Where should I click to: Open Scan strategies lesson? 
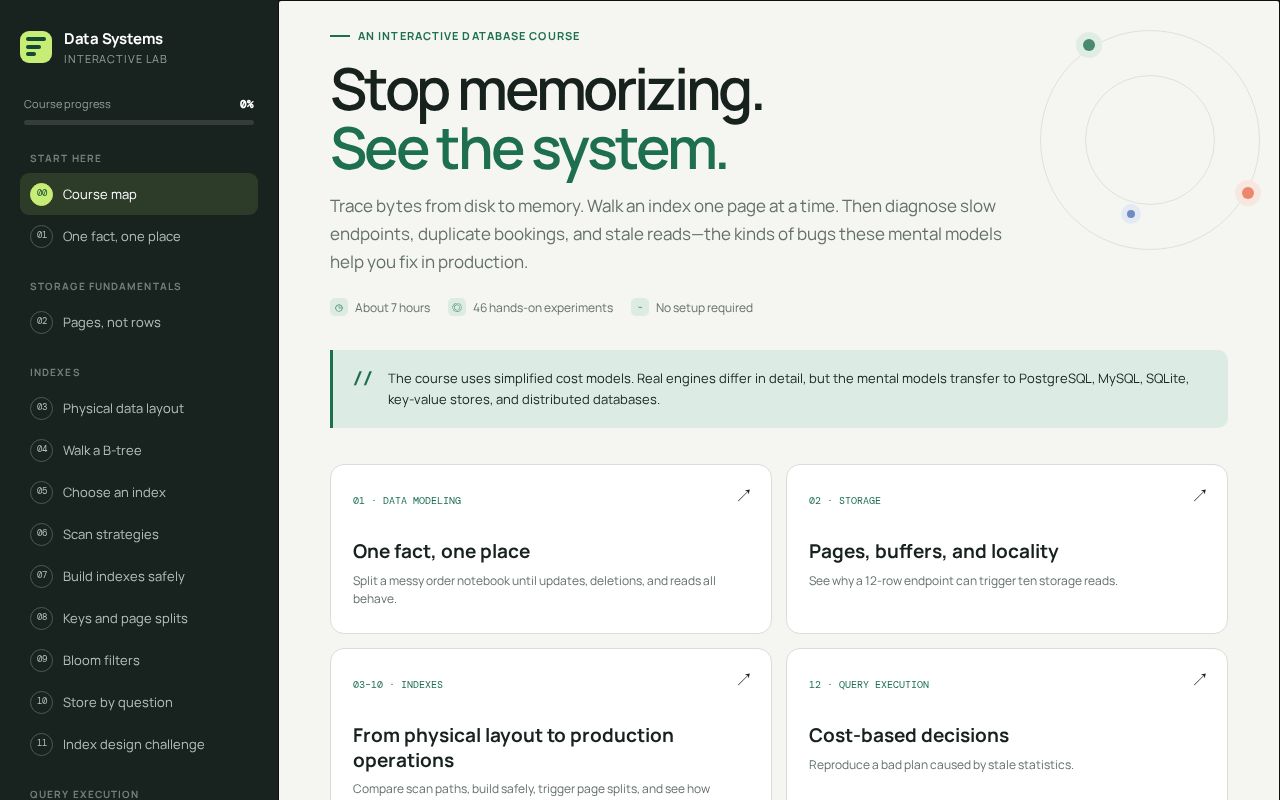[x=139, y=534]
